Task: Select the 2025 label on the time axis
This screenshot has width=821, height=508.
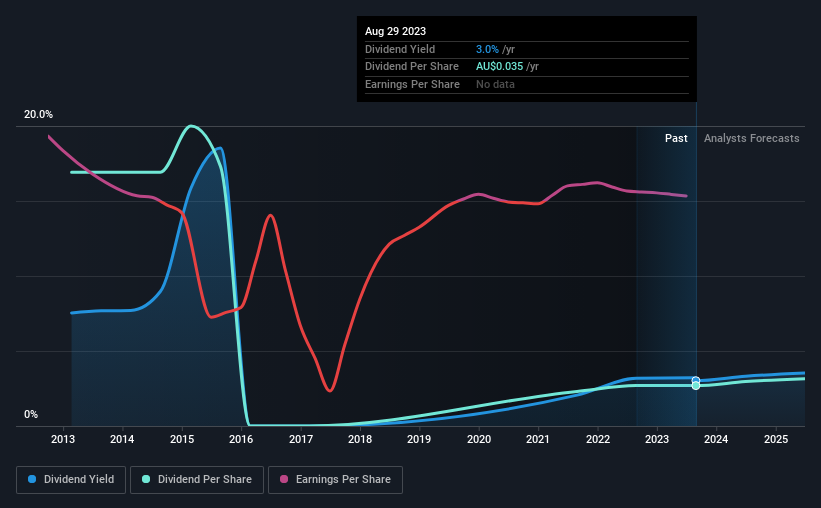Action: pyautogui.click(x=776, y=439)
